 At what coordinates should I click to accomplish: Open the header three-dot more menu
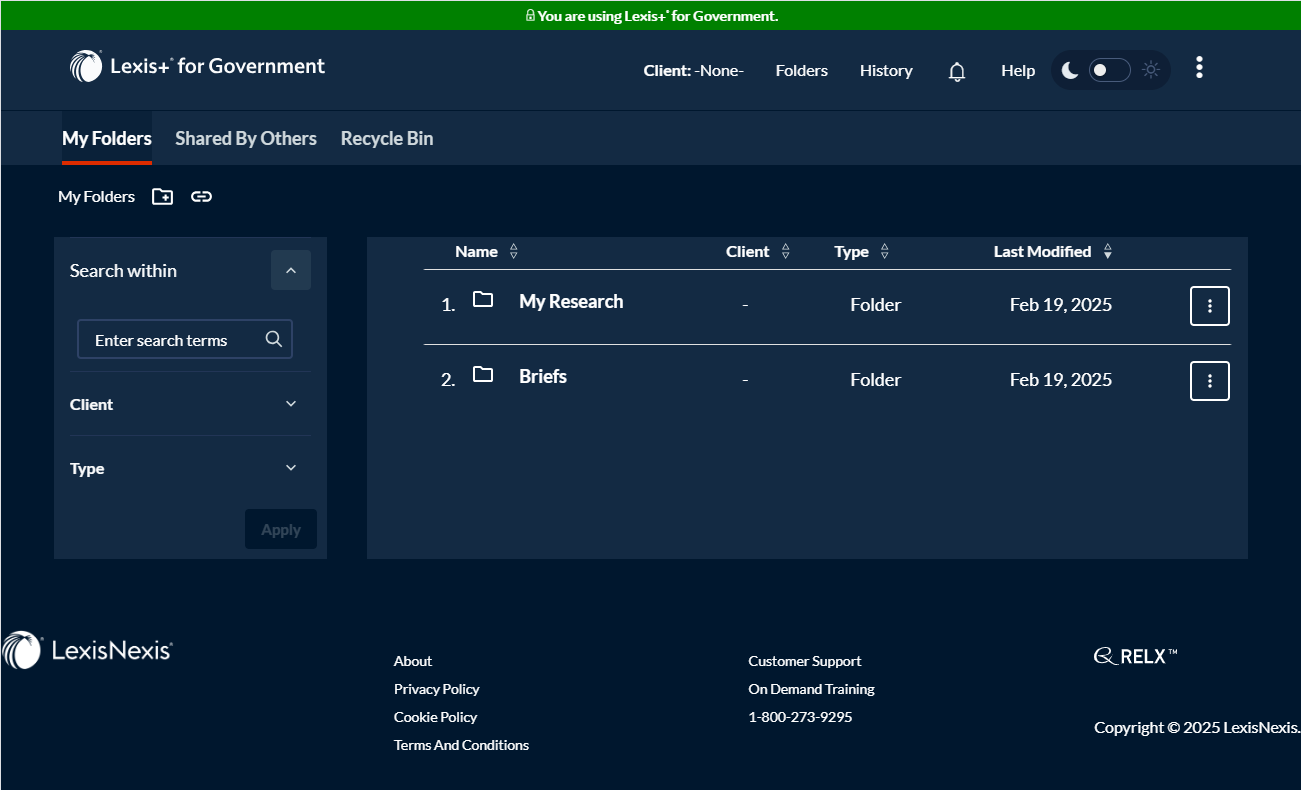pyautogui.click(x=1199, y=68)
